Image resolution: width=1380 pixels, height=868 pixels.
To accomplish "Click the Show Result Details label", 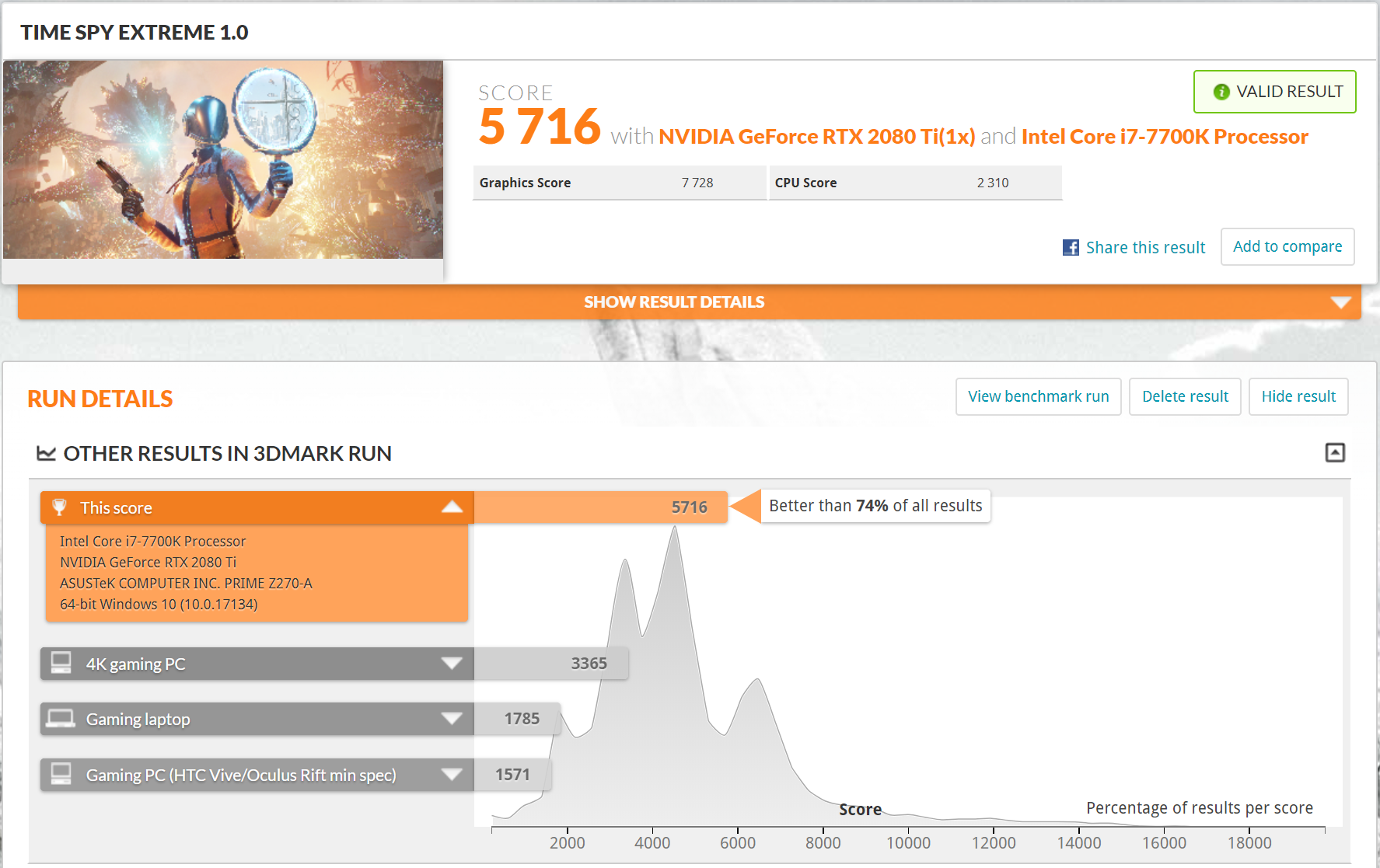I will 674,302.
